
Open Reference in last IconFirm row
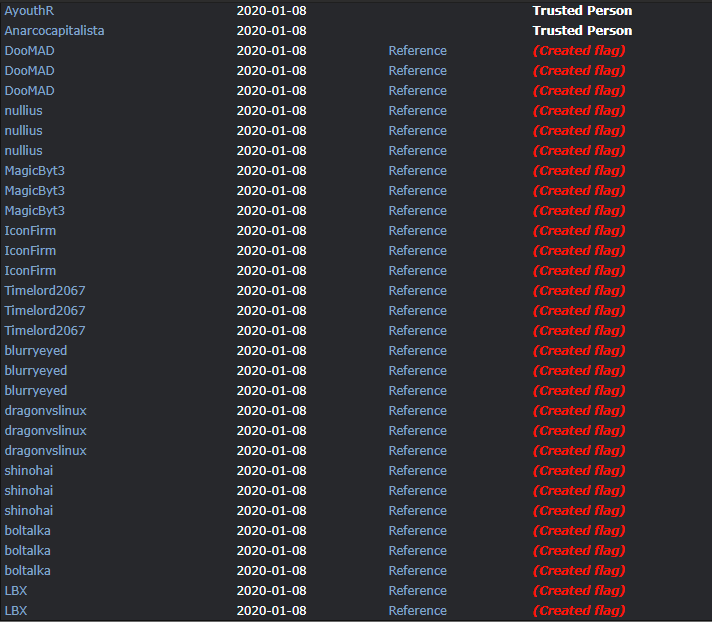pos(418,271)
